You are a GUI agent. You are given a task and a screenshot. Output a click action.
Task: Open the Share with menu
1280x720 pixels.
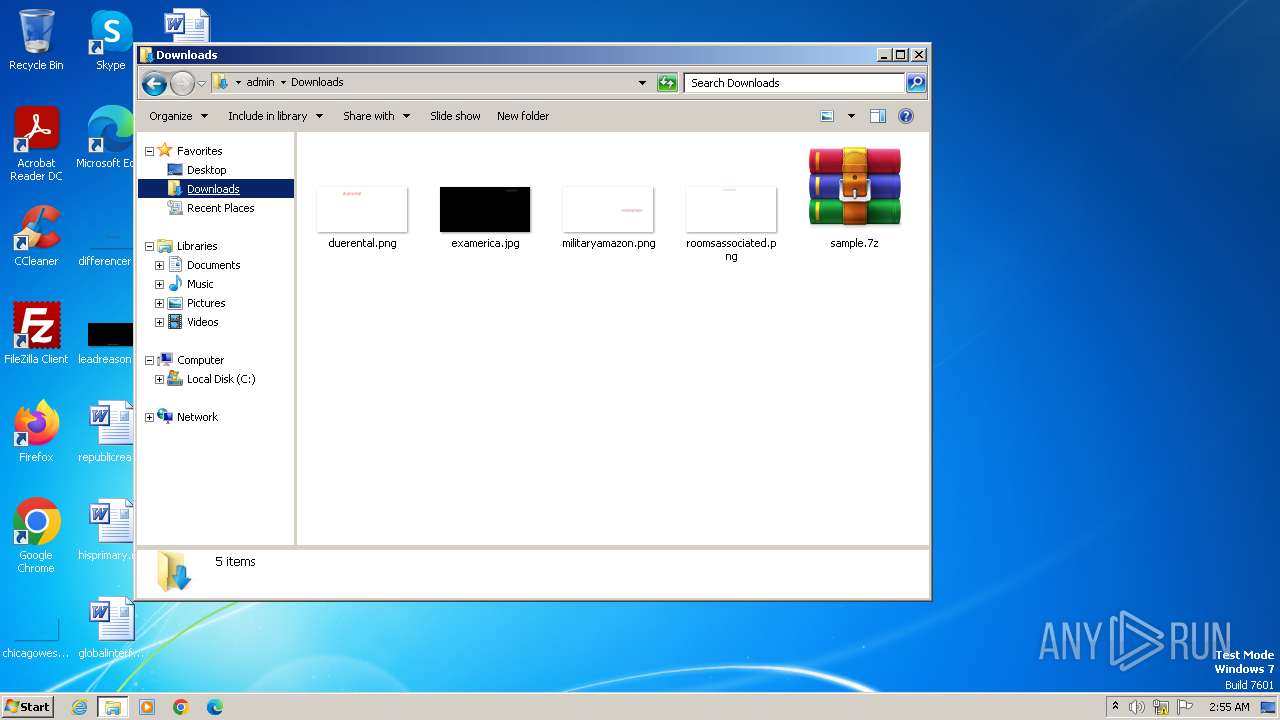376,116
